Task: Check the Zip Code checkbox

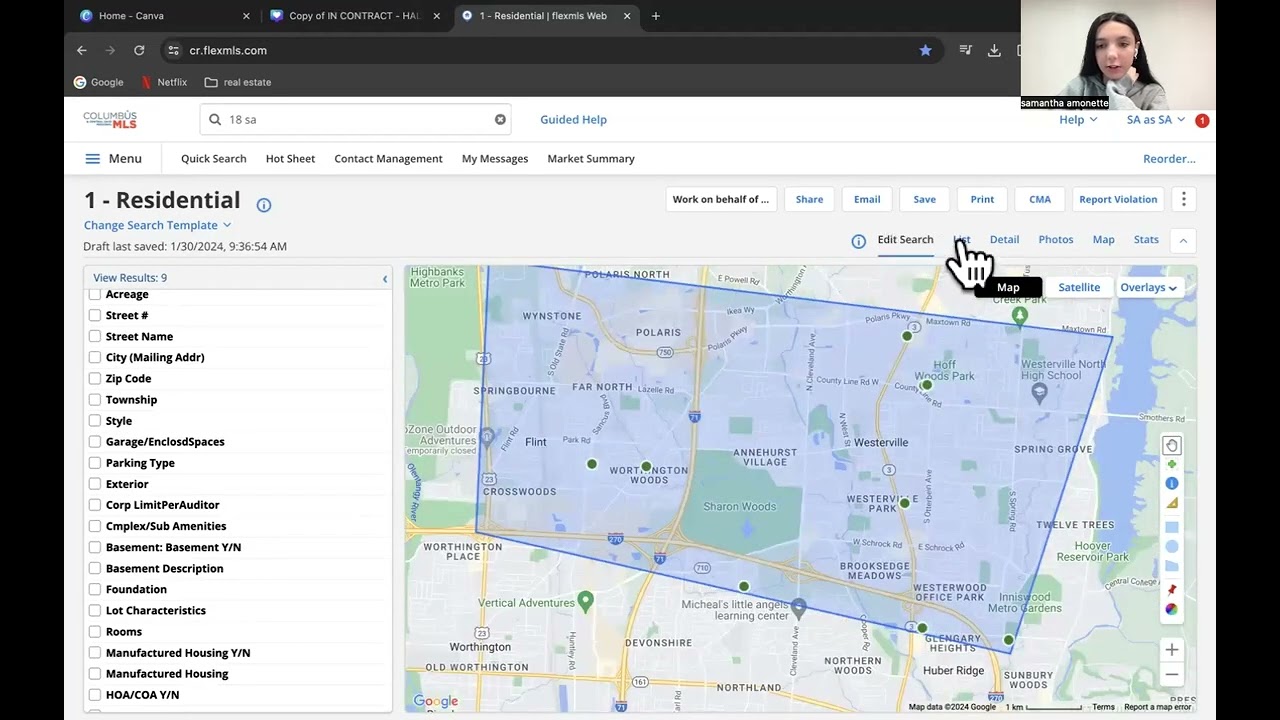Action: pos(95,378)
